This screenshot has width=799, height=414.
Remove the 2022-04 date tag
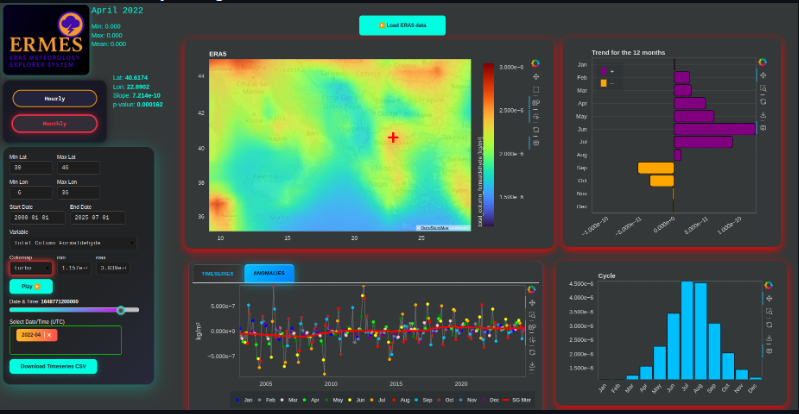coord(50,335)
